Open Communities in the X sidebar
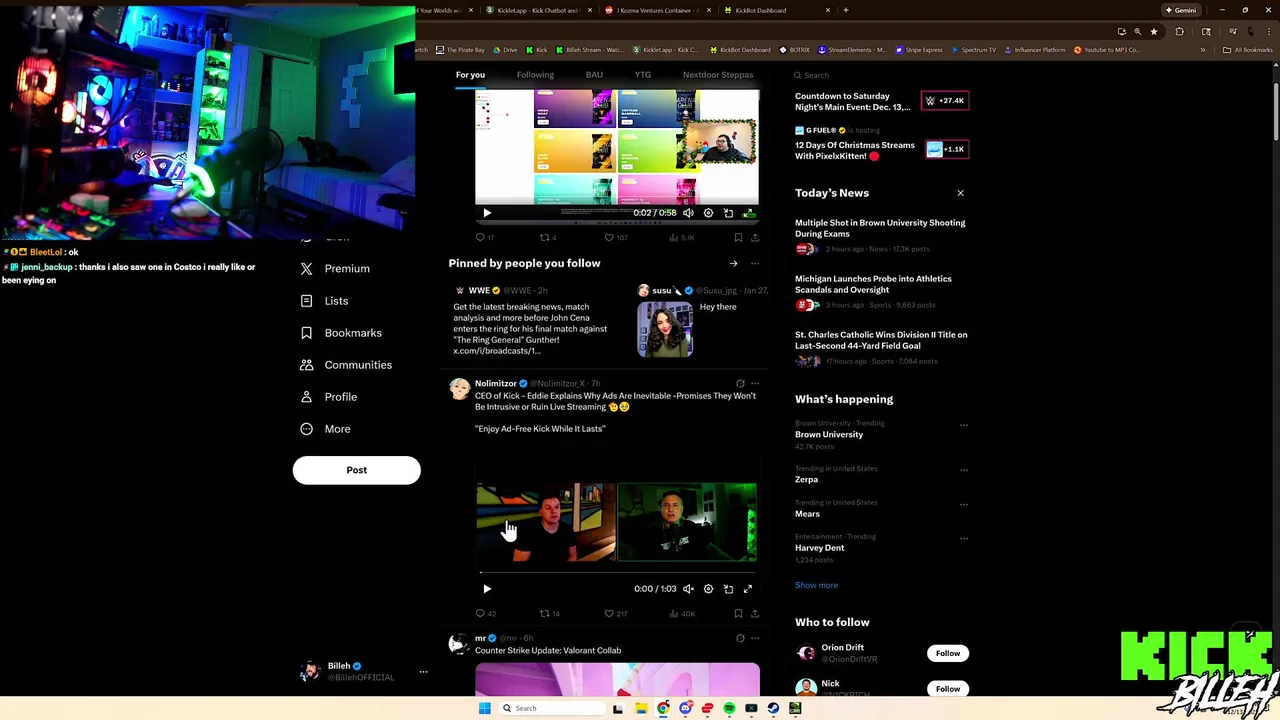1280x720 pixels. coord(346,365)
